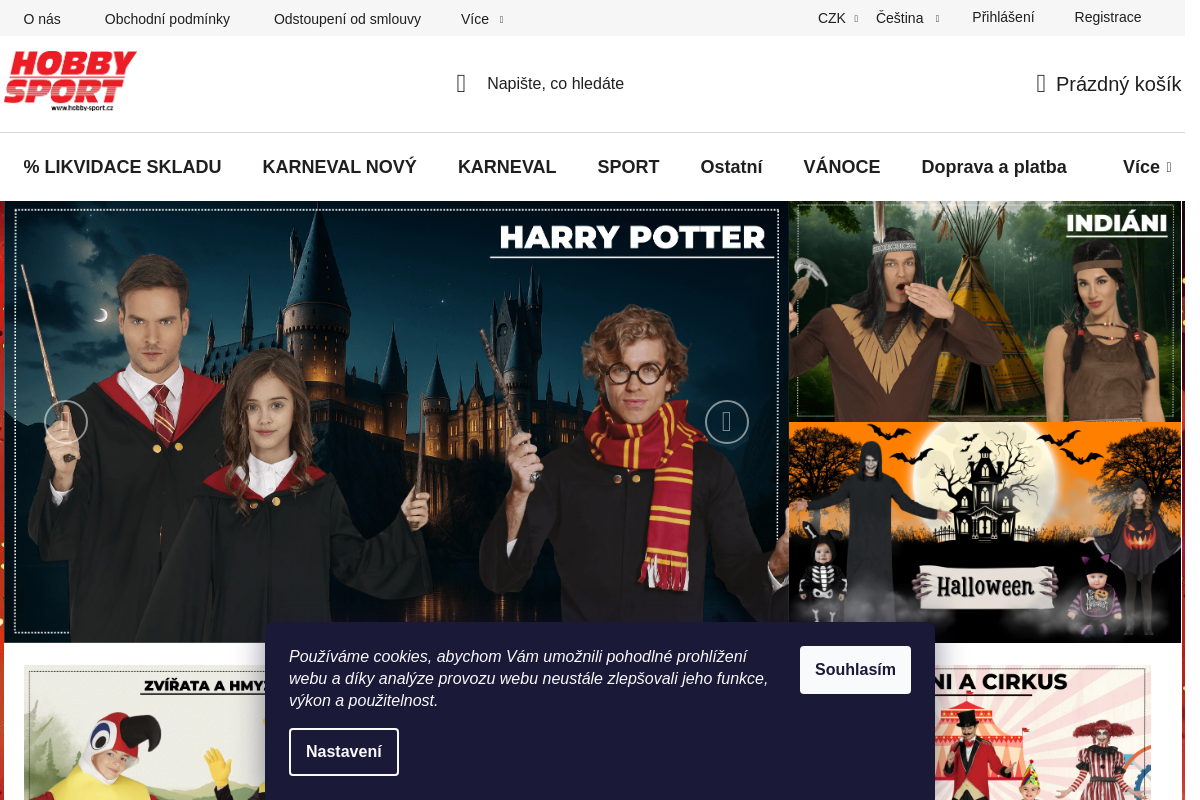Open the KARNEVAL menu item
The height and width of the screenshot is (800, 1200).
click(507, 167)
